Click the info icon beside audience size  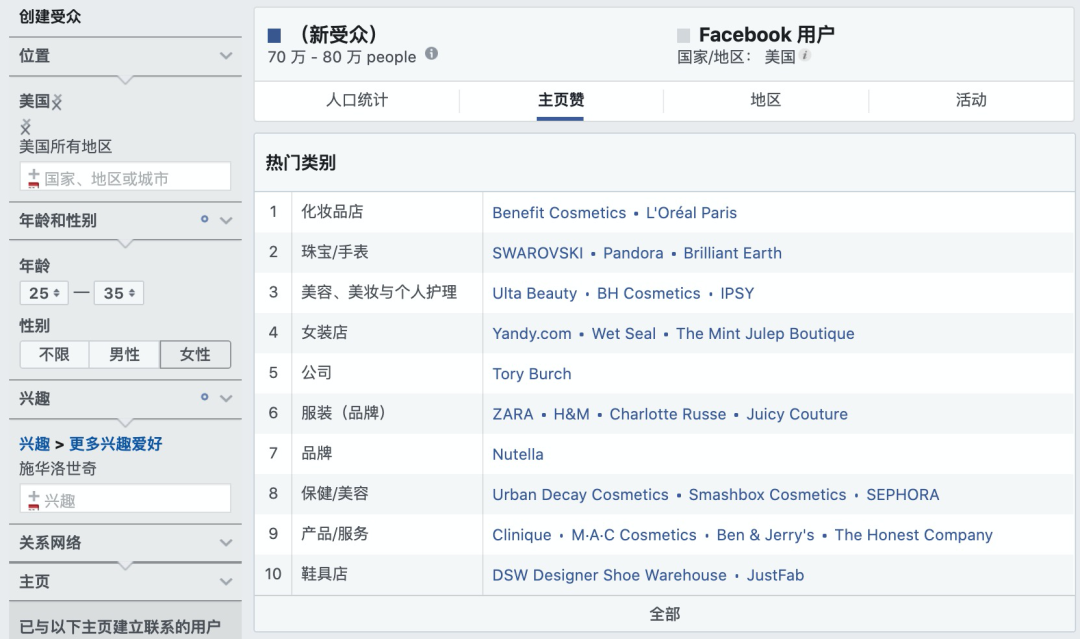coord(431,54)
